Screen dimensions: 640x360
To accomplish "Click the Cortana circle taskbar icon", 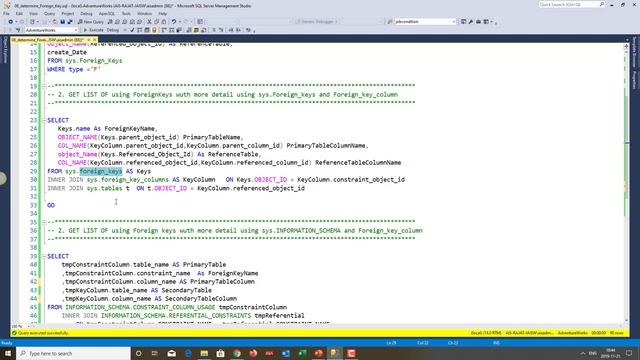I will [138, 353].
